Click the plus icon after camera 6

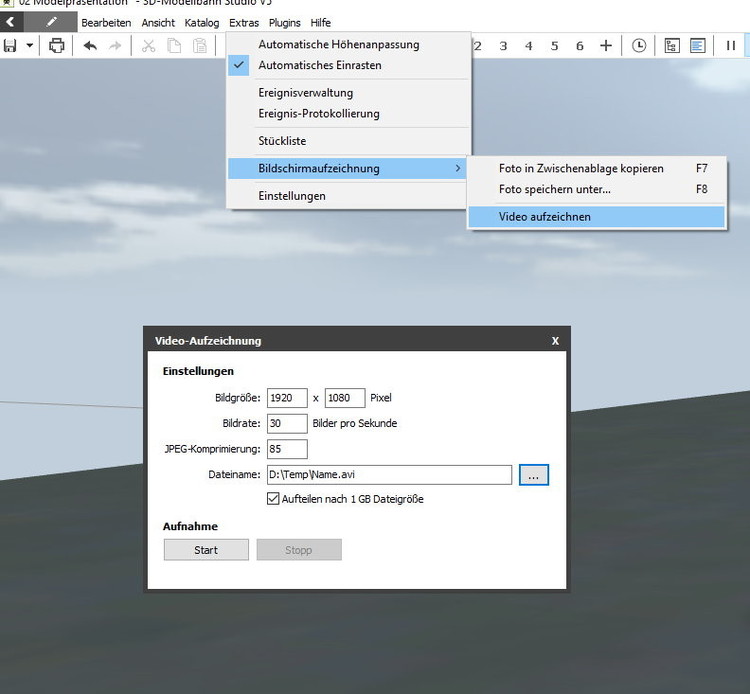pyautogui.click(x=606, y=46)
